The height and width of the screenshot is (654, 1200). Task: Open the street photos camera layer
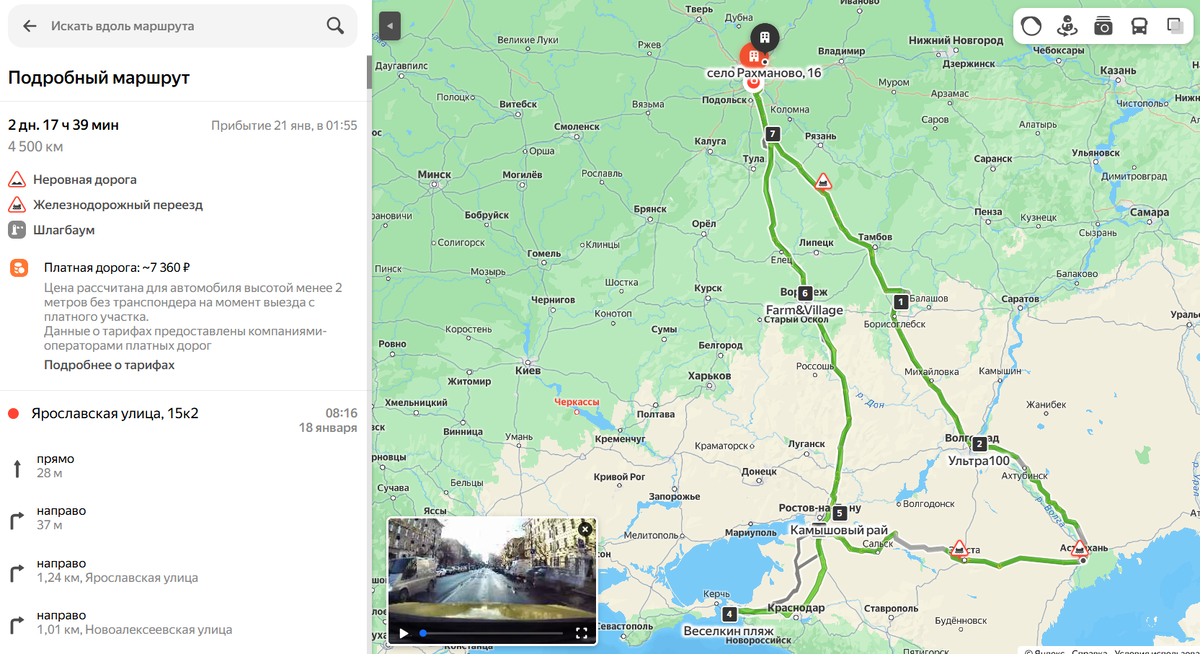[1103, 26]
